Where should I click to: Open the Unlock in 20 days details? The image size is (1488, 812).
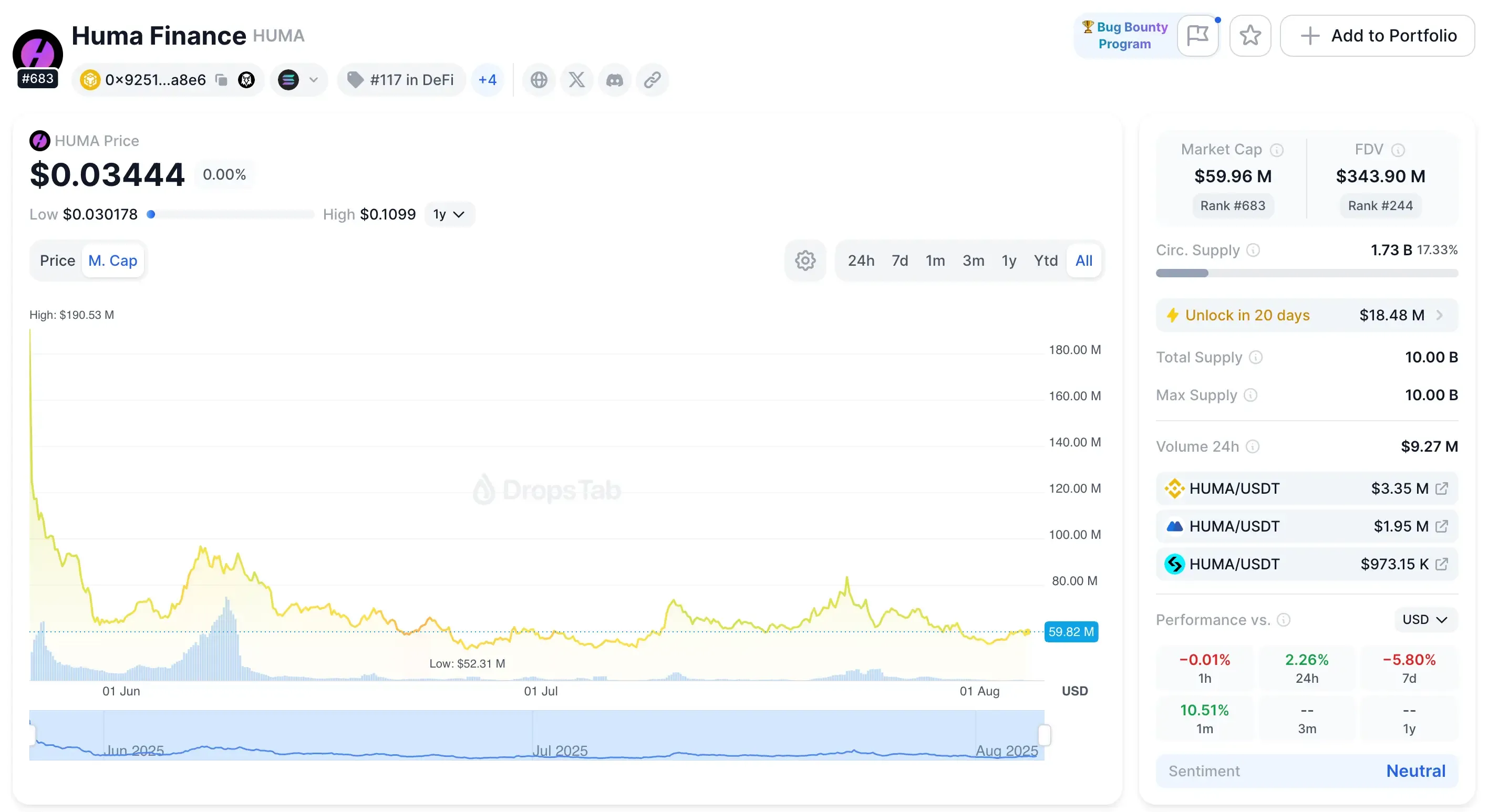click(1307, 315)
